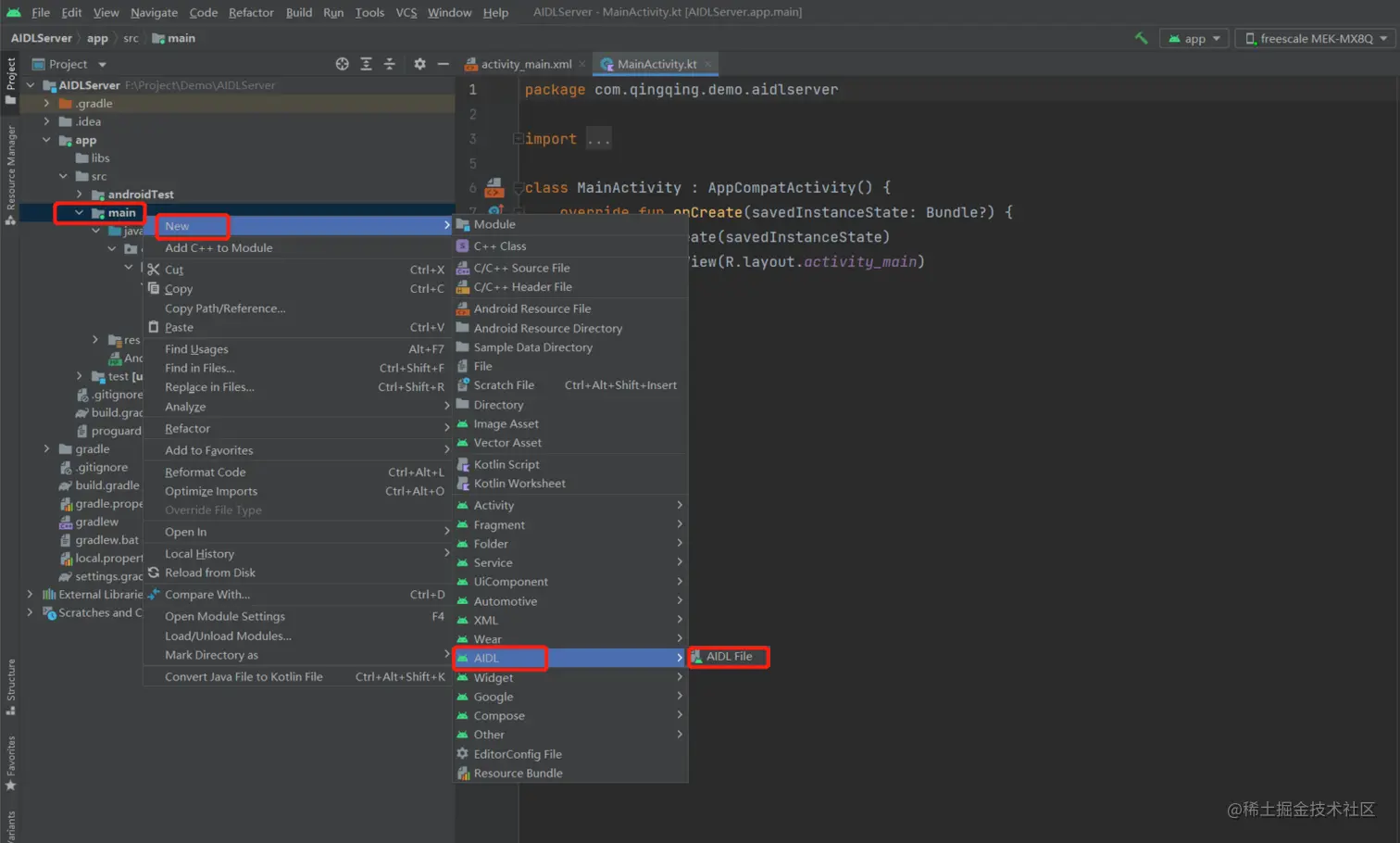Image resolution: width=1400 pixels, height=843 pixels.
Task: Expand External Libraries node
Action: [x=31, y=595]
